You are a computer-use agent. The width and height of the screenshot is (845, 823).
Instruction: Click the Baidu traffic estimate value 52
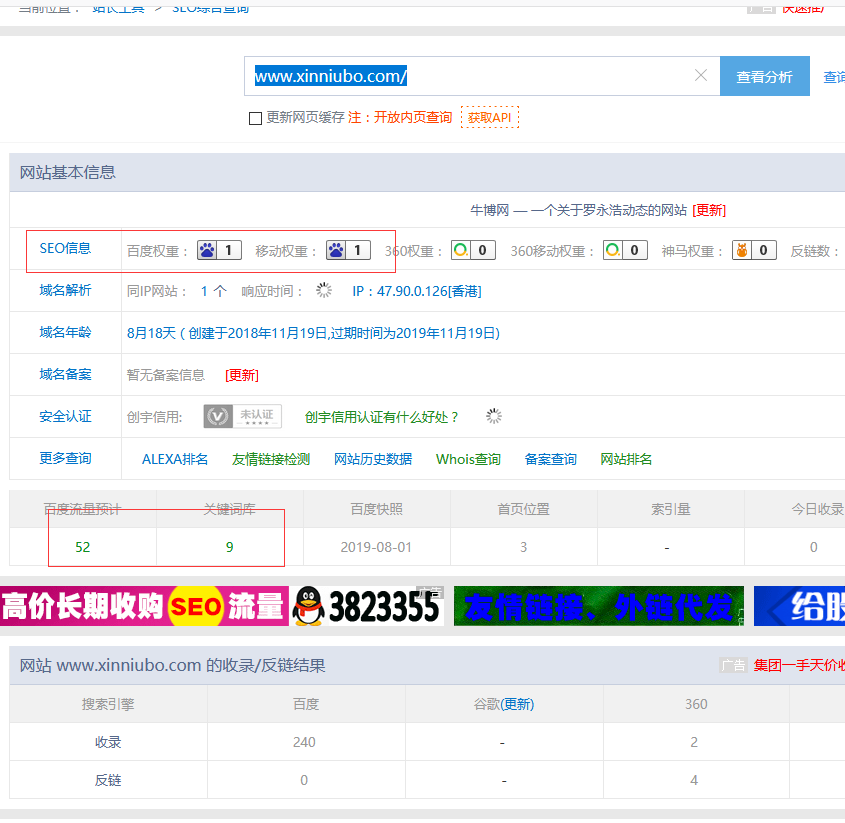click(x=82, y=547)
